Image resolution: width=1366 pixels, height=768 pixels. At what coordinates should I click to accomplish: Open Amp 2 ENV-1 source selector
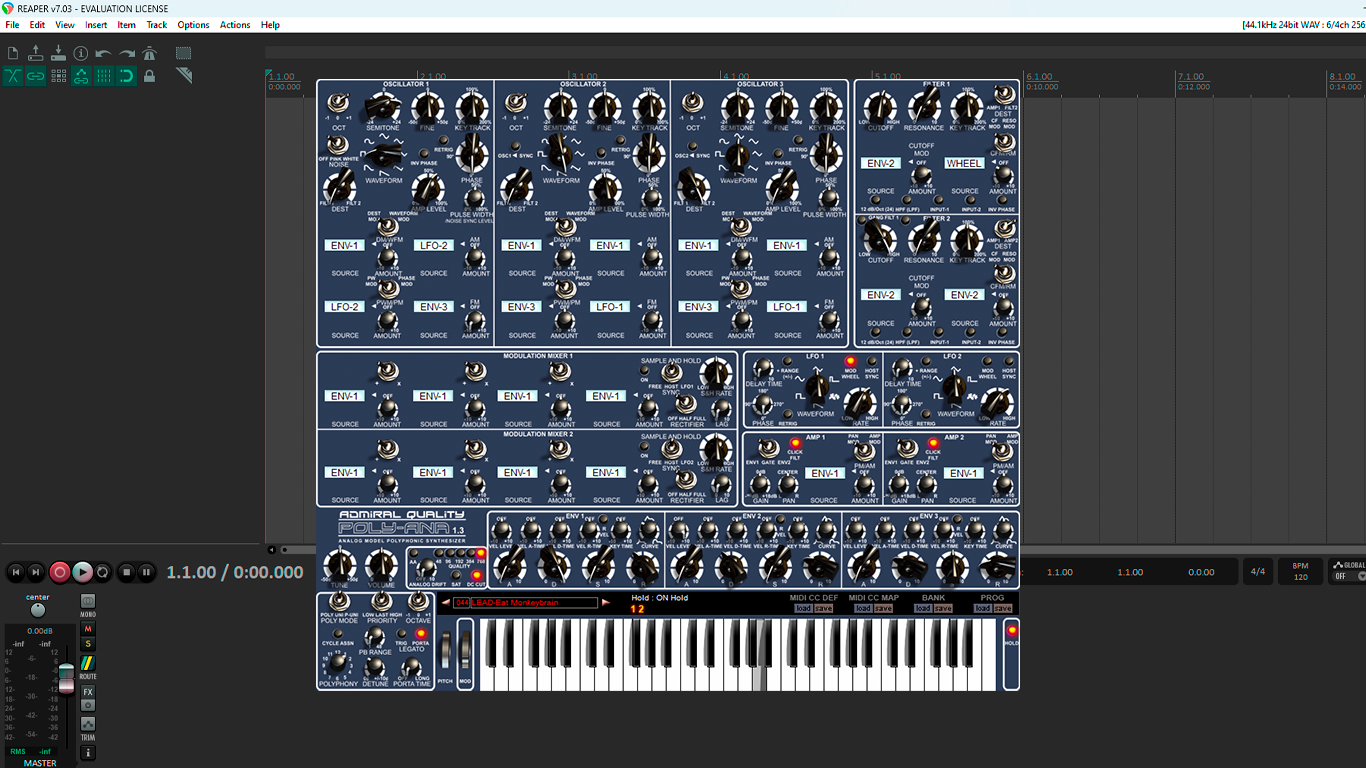(x=963, y=473)
